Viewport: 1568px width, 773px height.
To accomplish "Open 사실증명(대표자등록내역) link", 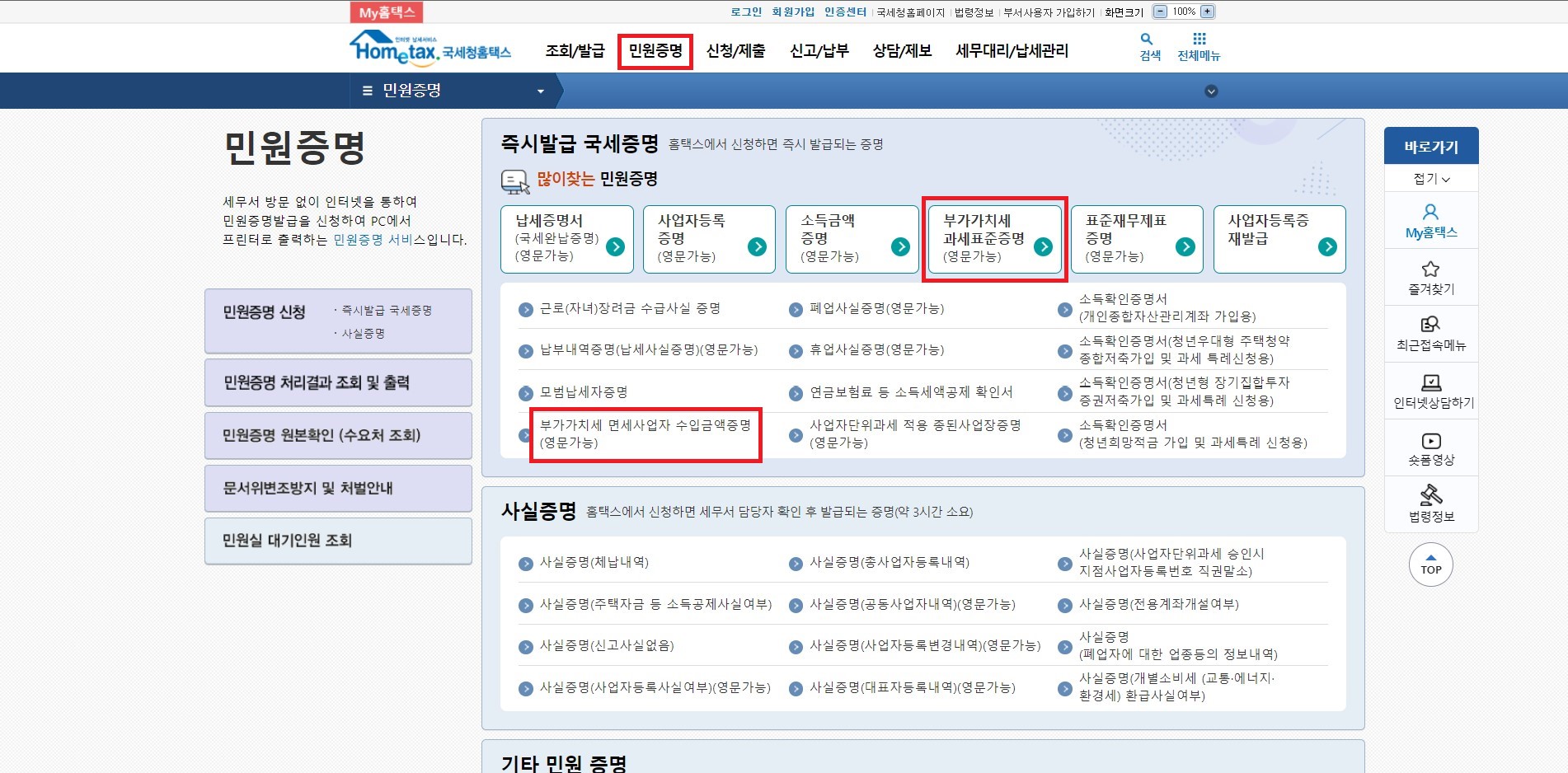I will click(x=913, y=687).
